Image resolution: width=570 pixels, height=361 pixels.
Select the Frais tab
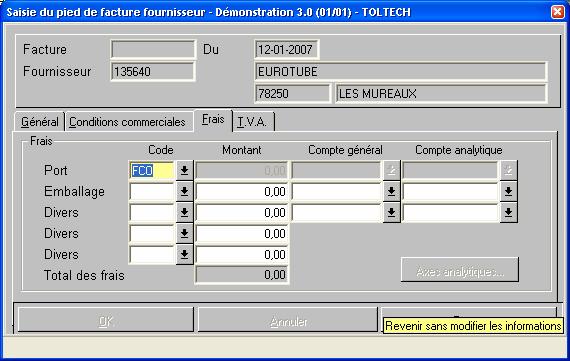coord(213,120)
